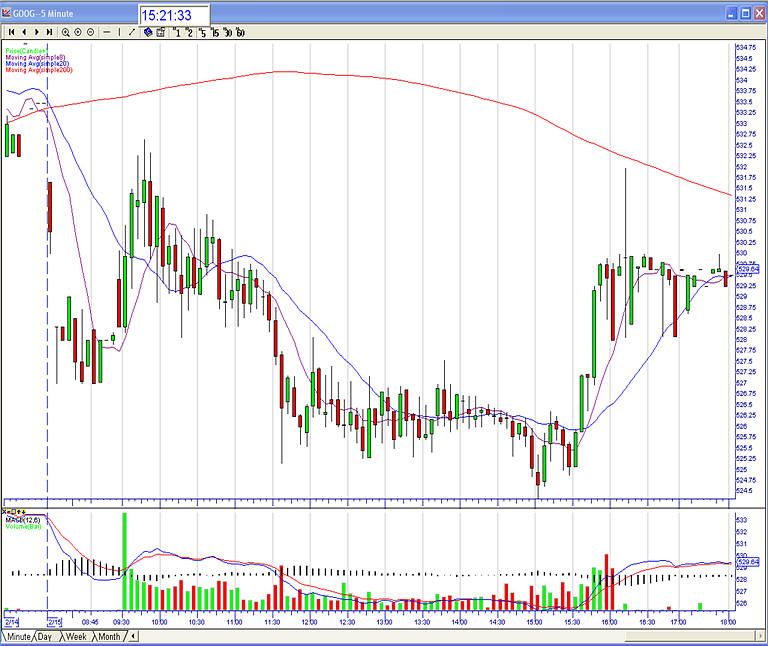
Task: Set interval to 5 minutes
Action: tap(202, 32)
